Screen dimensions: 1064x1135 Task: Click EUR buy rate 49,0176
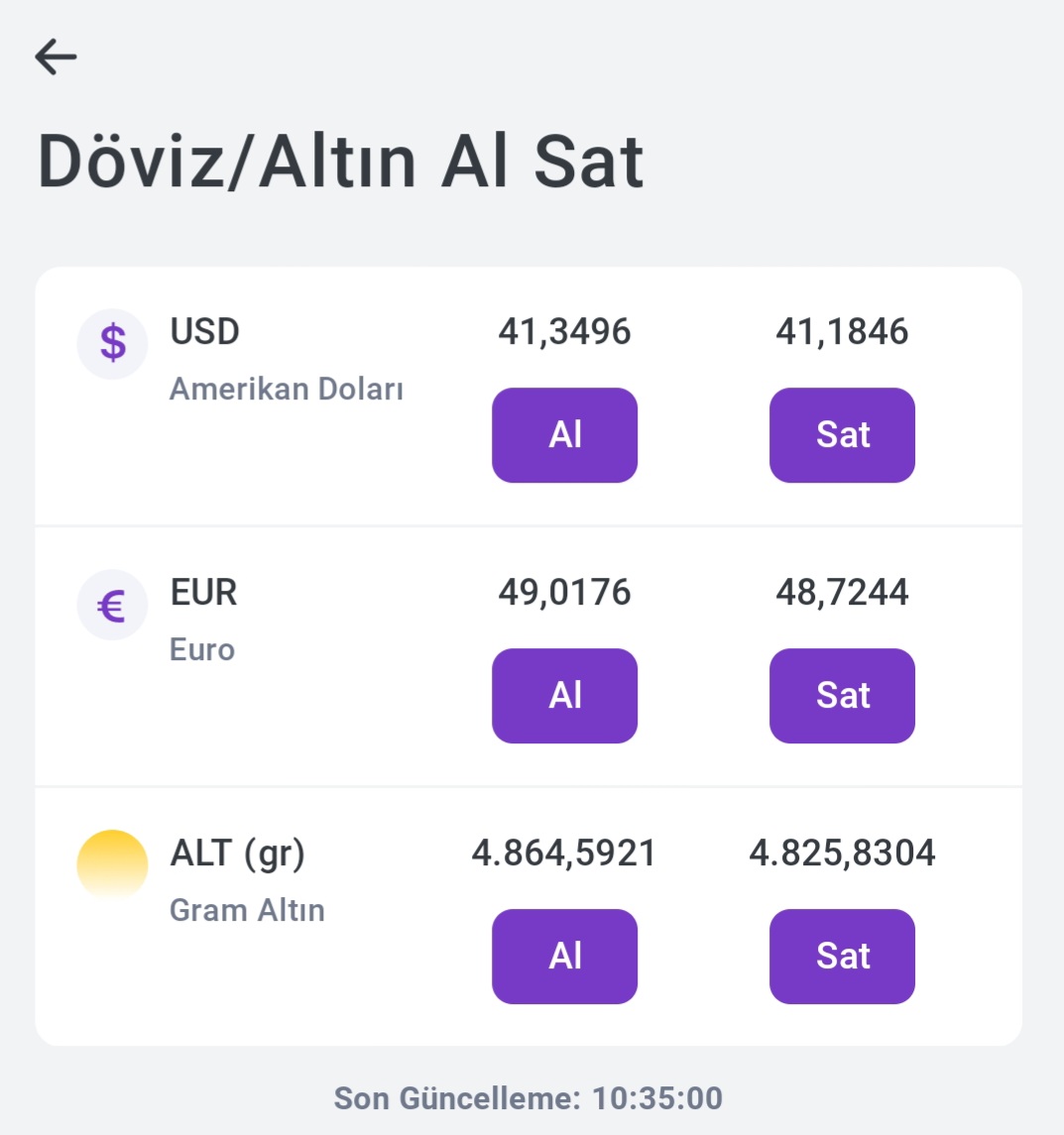[x=564, y=592]
